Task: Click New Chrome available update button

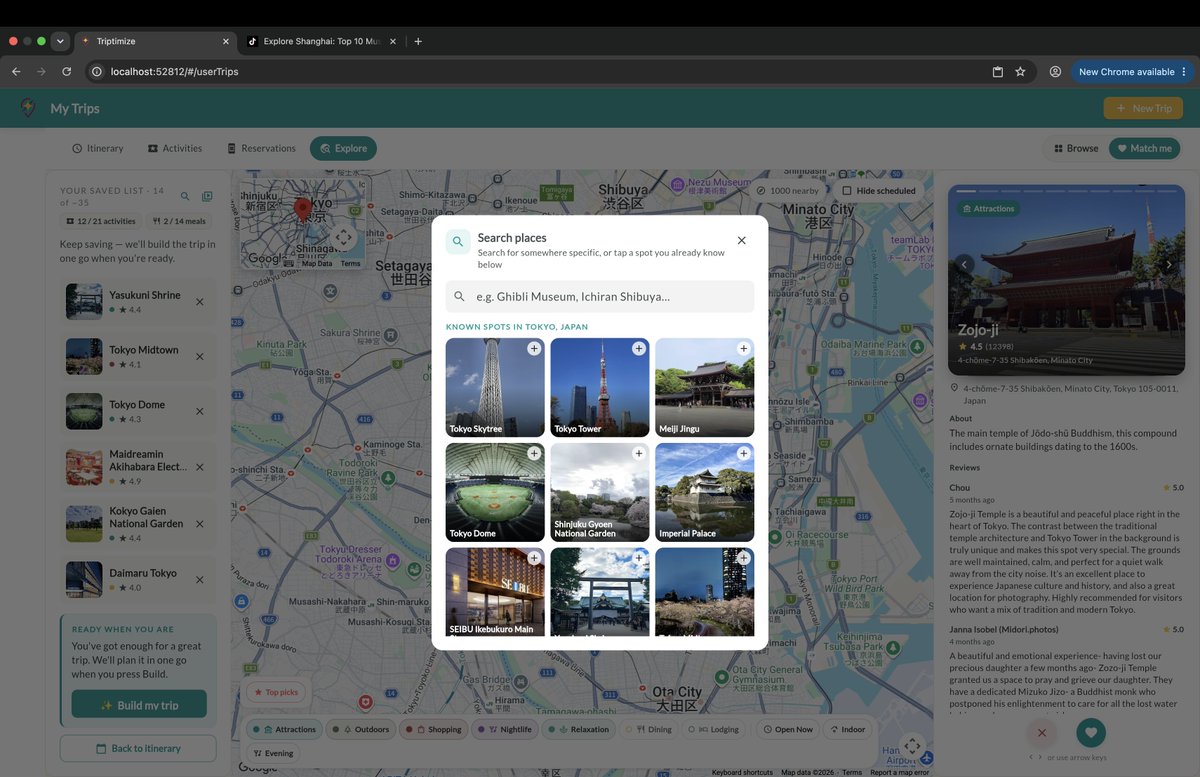Action: 1132,72
